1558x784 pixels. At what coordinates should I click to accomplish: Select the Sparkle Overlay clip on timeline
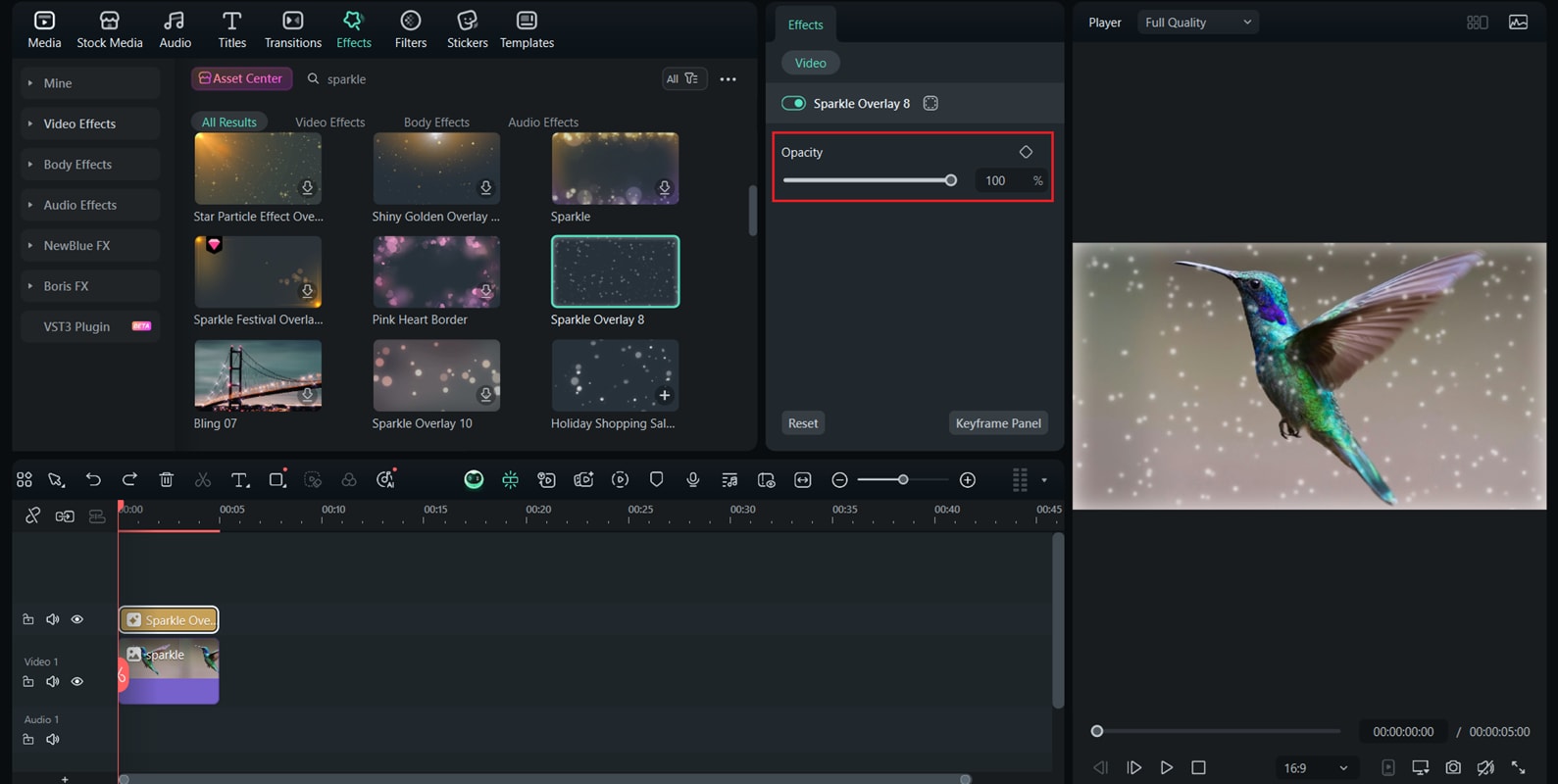(x=169, y=619)
